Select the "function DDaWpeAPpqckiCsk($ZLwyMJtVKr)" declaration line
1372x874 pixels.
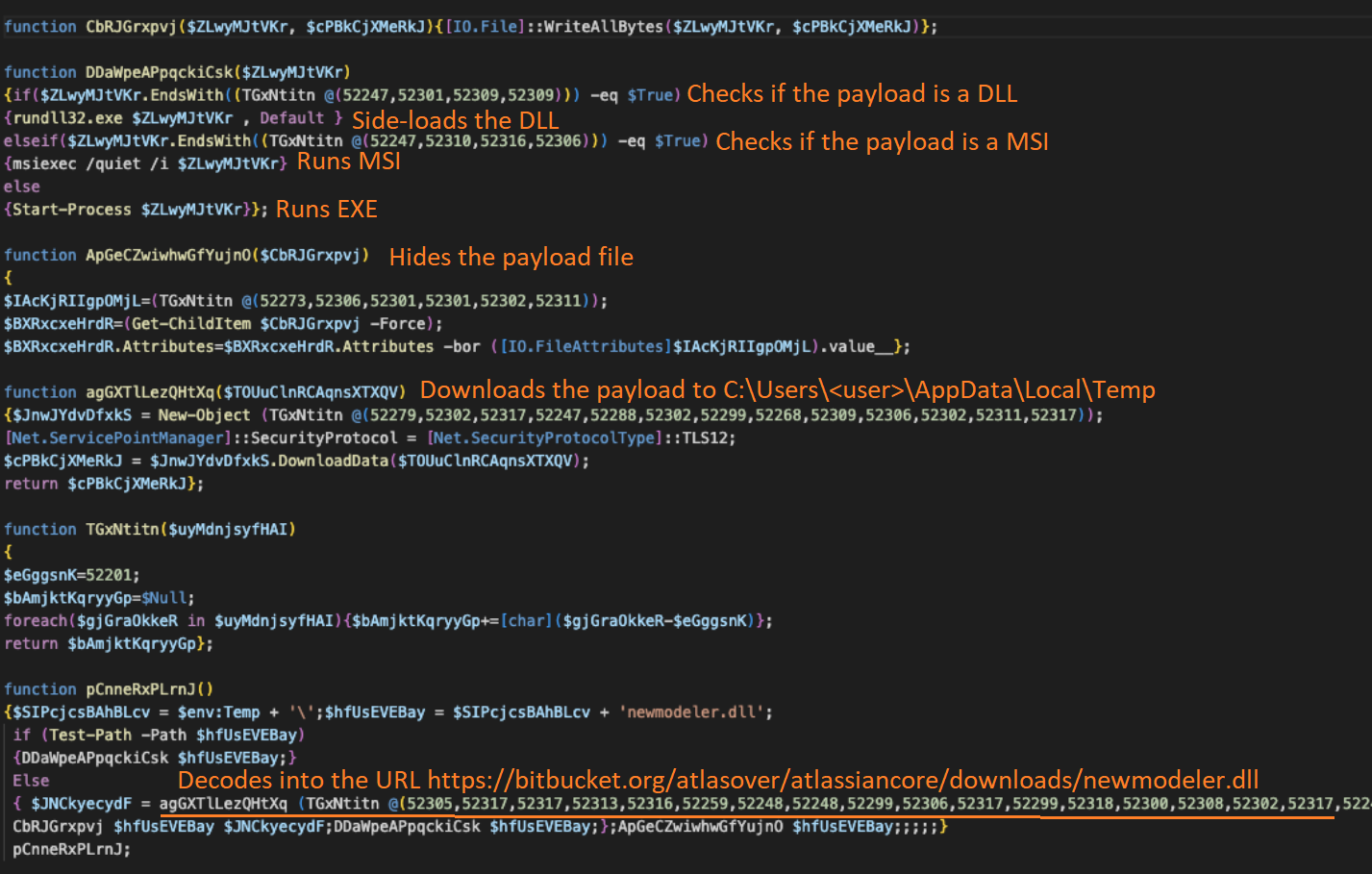tap(177, 72)
